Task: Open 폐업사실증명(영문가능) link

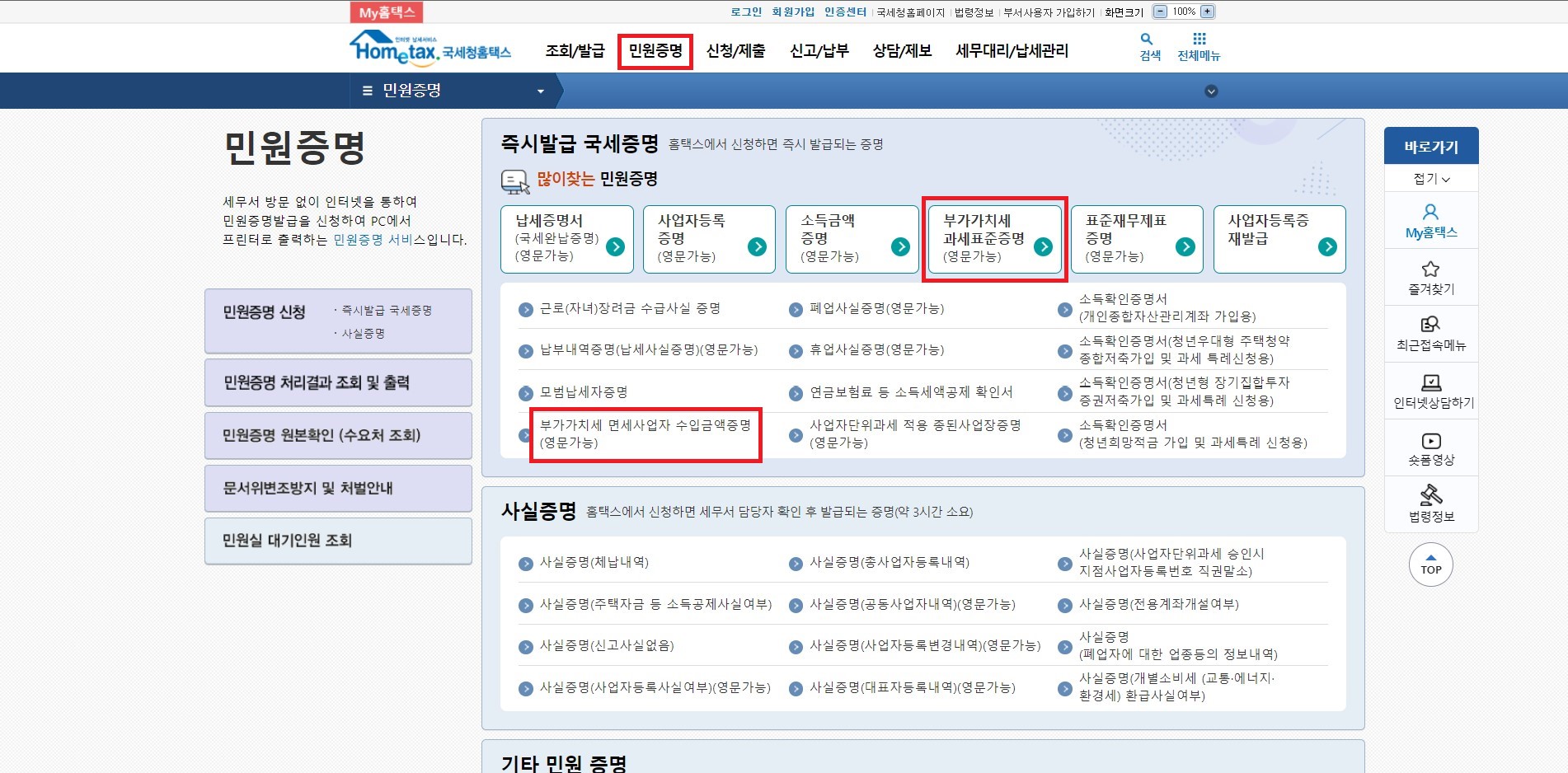Action: 877,308
